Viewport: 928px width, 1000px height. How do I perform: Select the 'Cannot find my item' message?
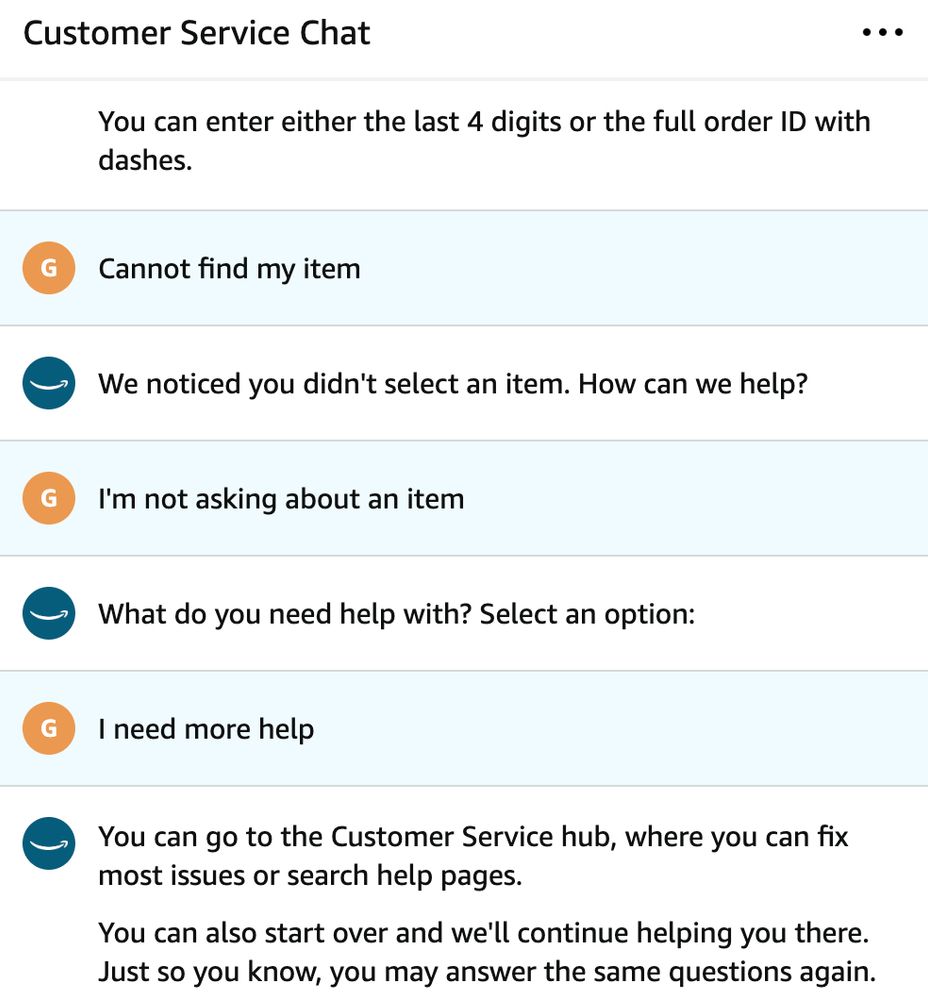coord(230,268)
